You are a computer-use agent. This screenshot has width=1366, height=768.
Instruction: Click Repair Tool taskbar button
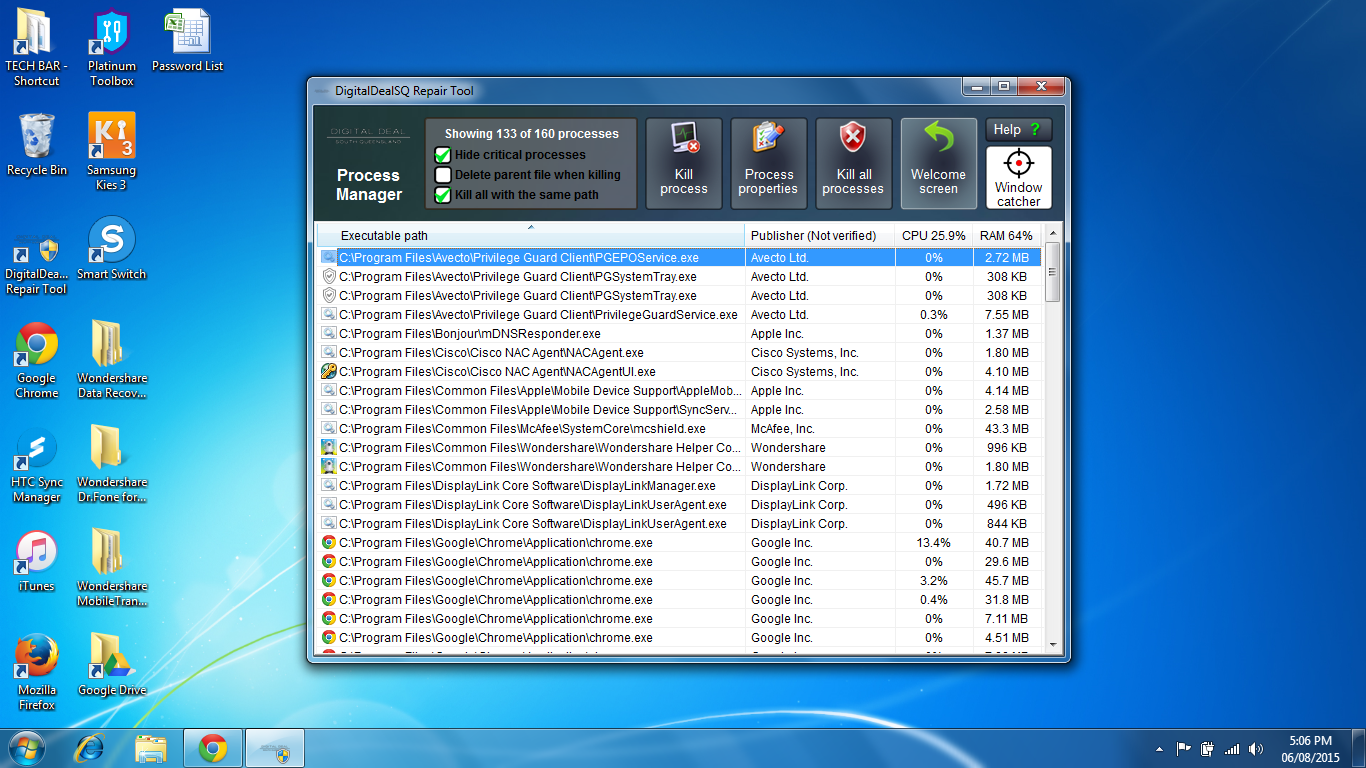point(274,748)
